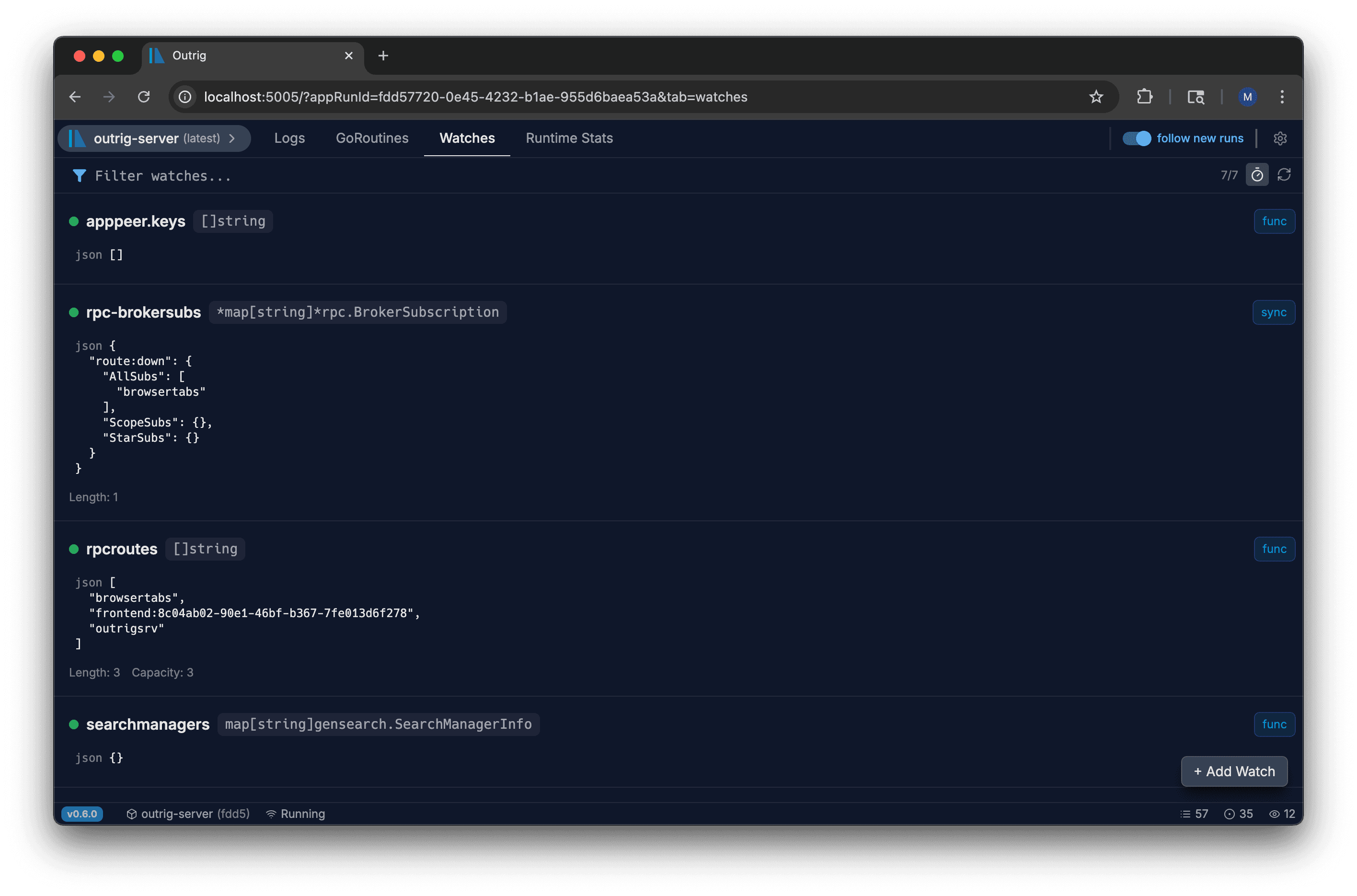Open the Runtime Stats tab
Screen dimensions: 1357x896
569,138
